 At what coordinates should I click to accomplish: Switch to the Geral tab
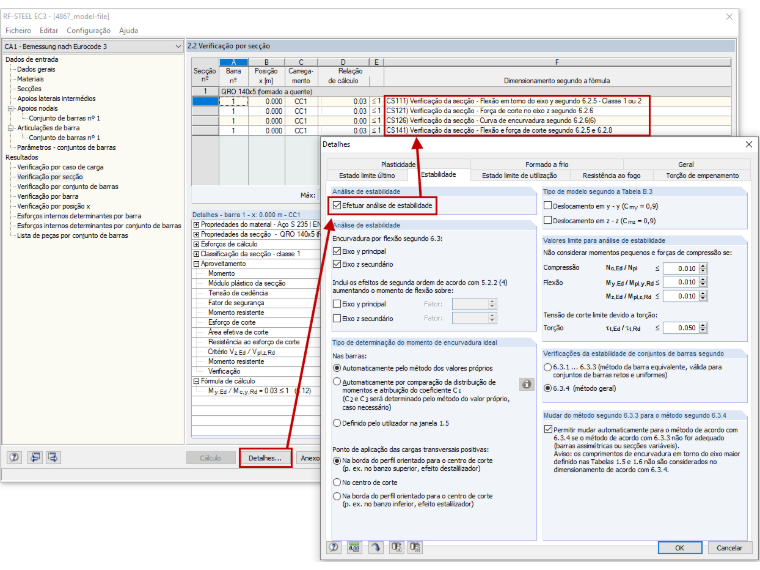[686, 164]
